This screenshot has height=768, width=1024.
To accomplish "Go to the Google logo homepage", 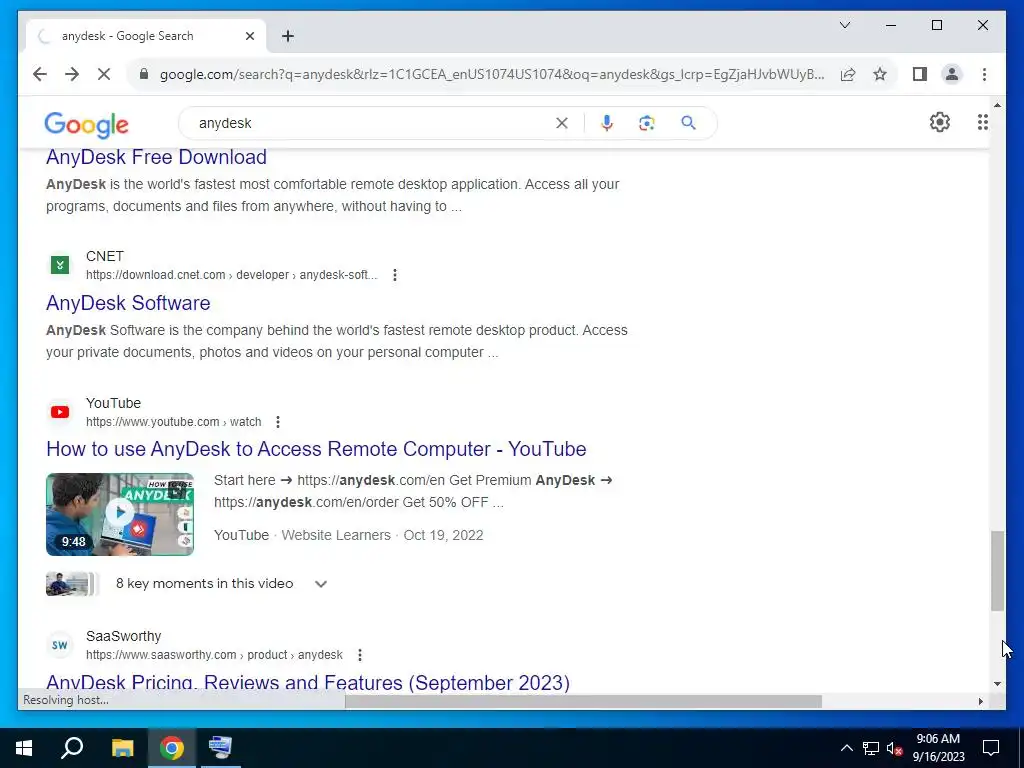I will coord(86,124).
